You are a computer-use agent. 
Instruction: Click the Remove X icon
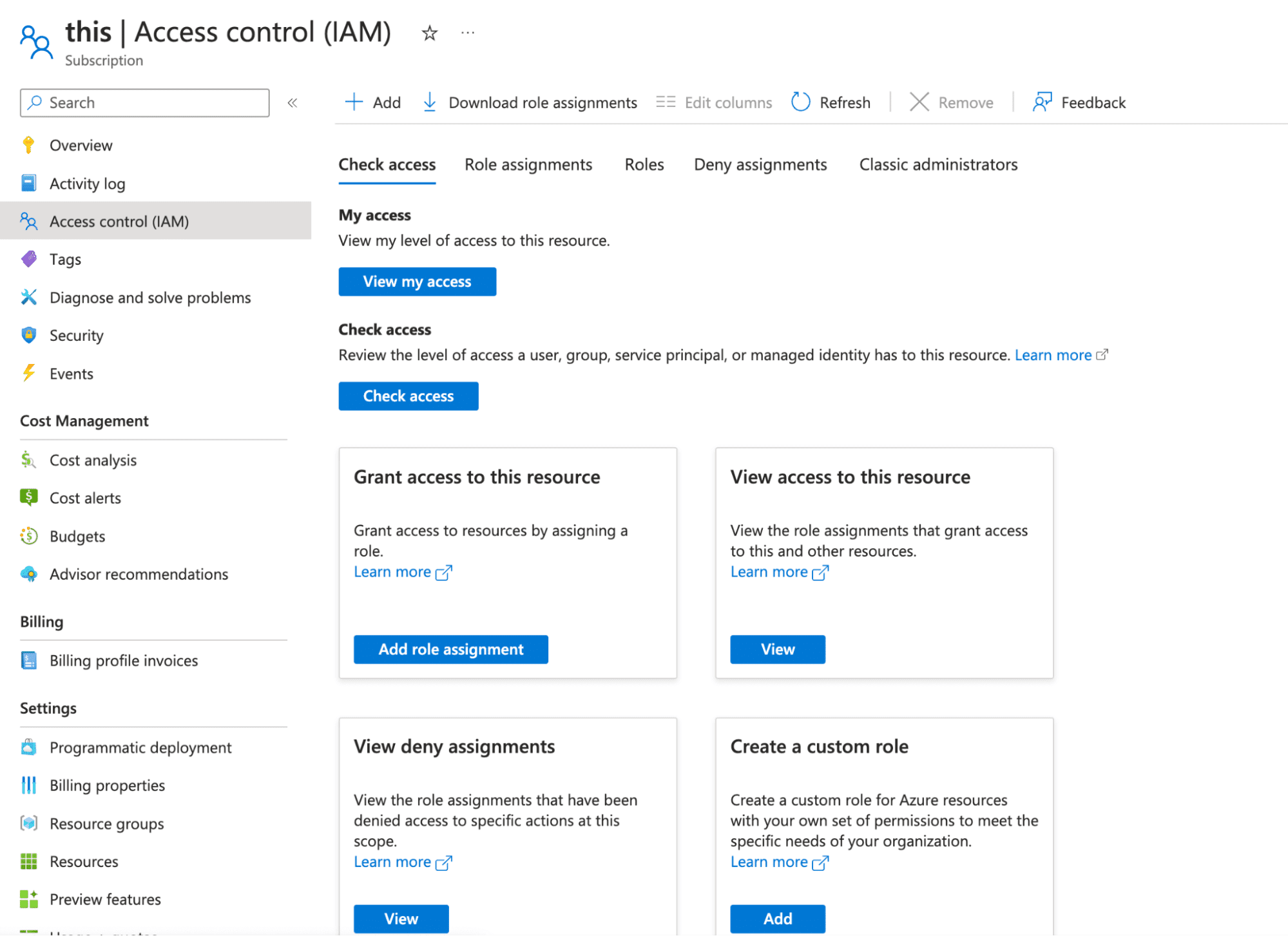click(x=919, y=102)
